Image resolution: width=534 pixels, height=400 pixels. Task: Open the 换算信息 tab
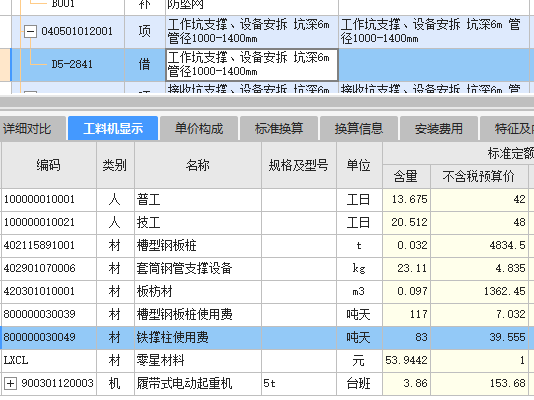[x=359, y=129]
